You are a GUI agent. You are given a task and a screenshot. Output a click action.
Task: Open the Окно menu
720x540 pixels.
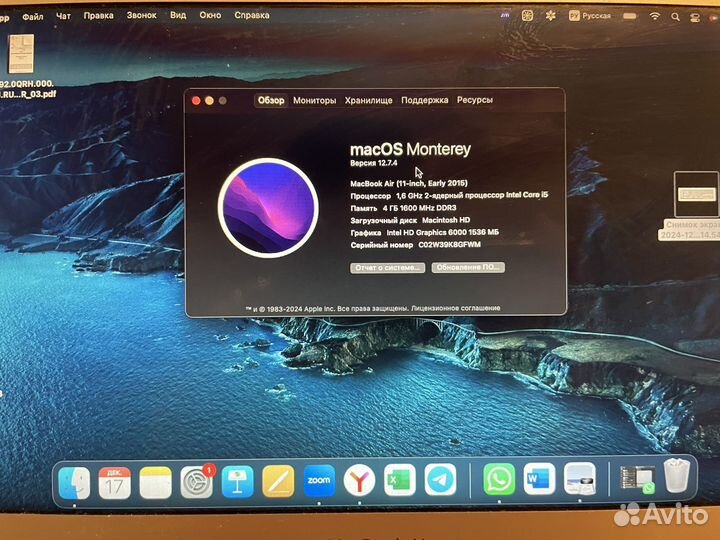point(210,15)
